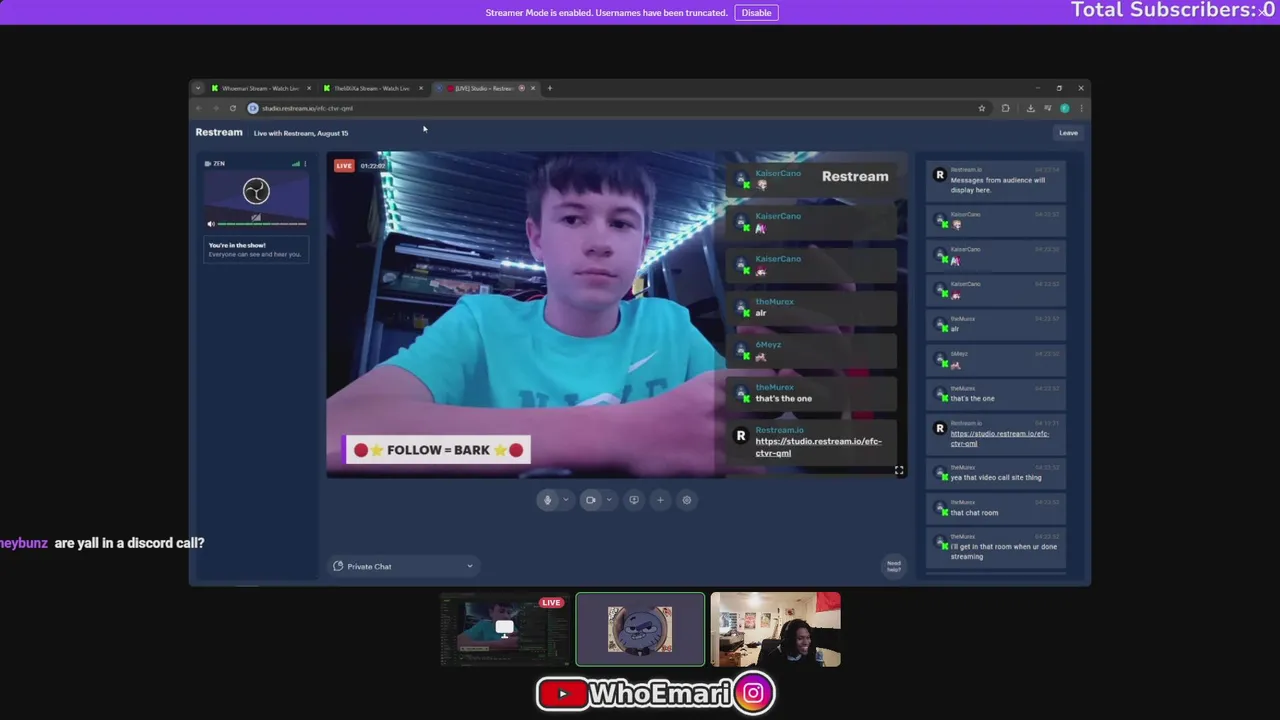Image resolution: width=1280 pixels, height=720 pixels.
Task: Select the LIVE Studio Restream browser tab
Action: [484, 88]
